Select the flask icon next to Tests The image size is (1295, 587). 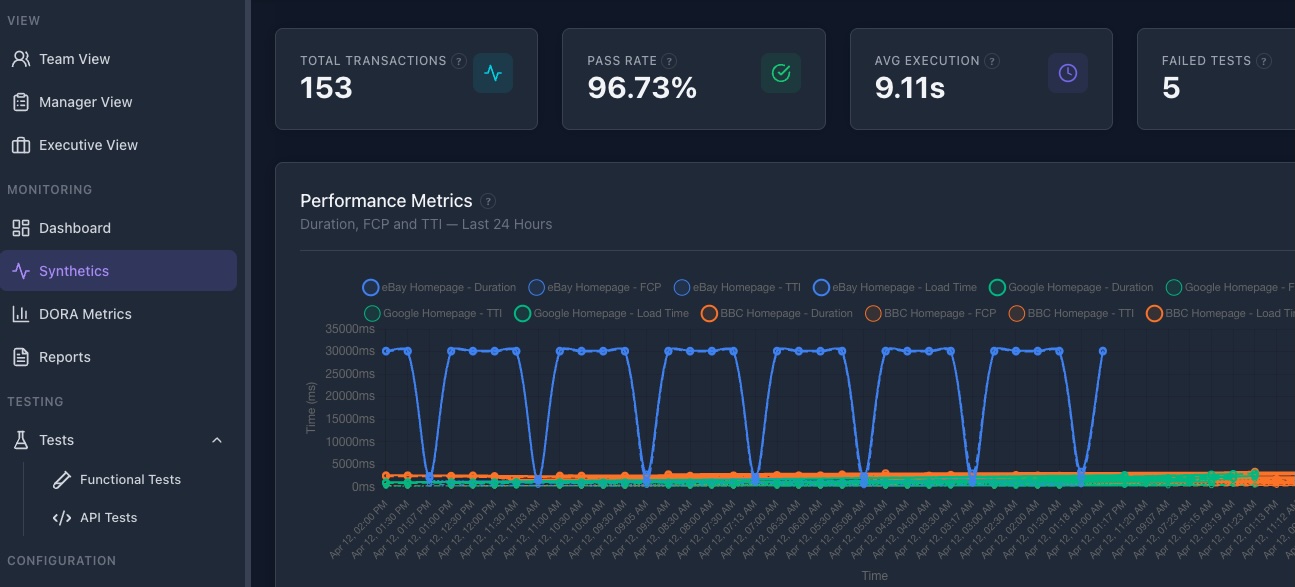click(x=19, y=440)
